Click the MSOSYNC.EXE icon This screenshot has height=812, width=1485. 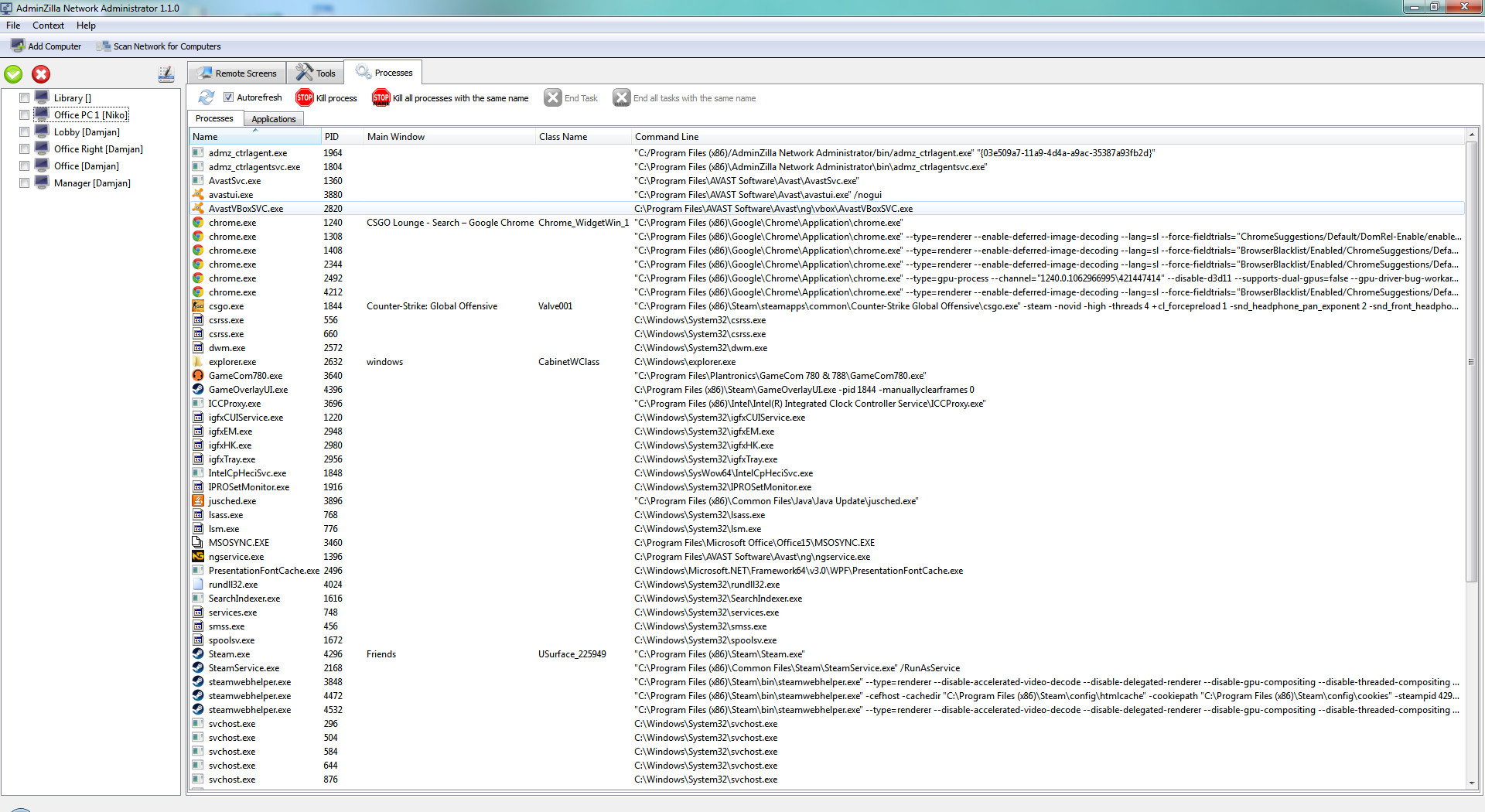tap(198, 542)
